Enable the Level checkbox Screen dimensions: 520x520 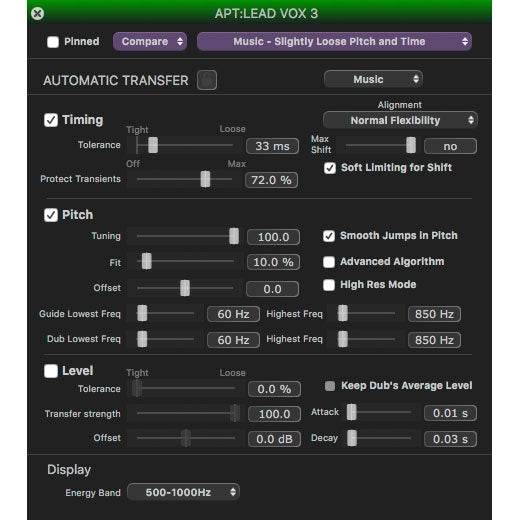[x=51, y=371]
